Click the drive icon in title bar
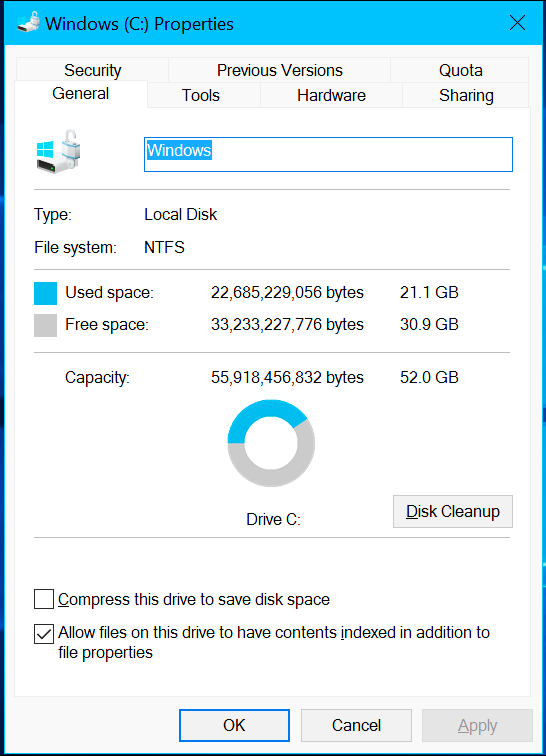The width and height of the screenshot is (546, 756). tap(28, 23)
